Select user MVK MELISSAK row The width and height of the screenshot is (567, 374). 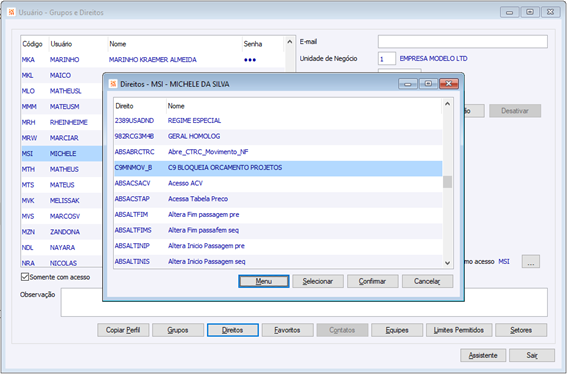62,201
